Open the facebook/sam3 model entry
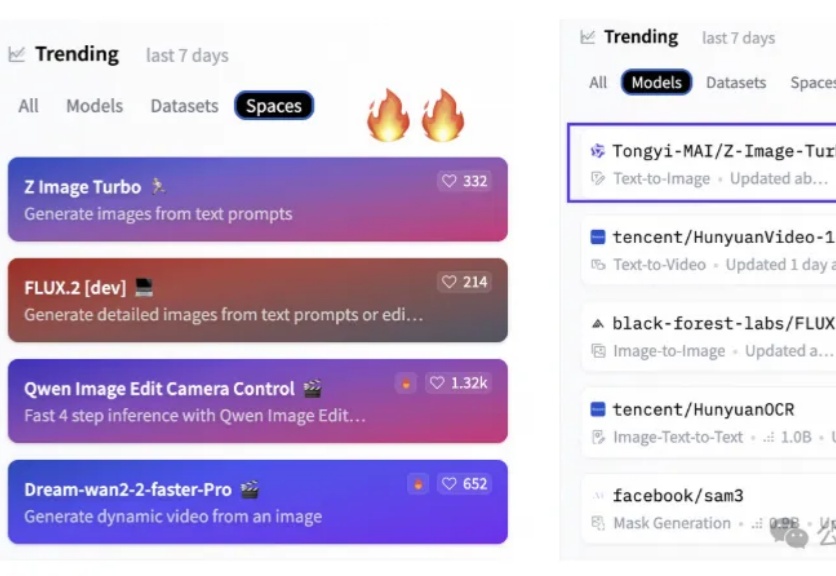The width and height of the screenshot is (836, 576). (x=709, y=509)
